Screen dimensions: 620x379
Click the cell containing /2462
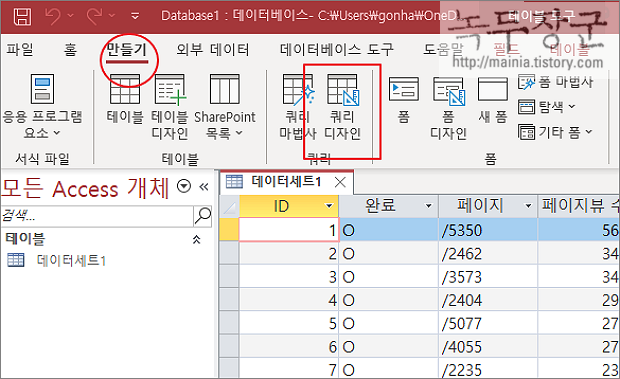(488, 253)
